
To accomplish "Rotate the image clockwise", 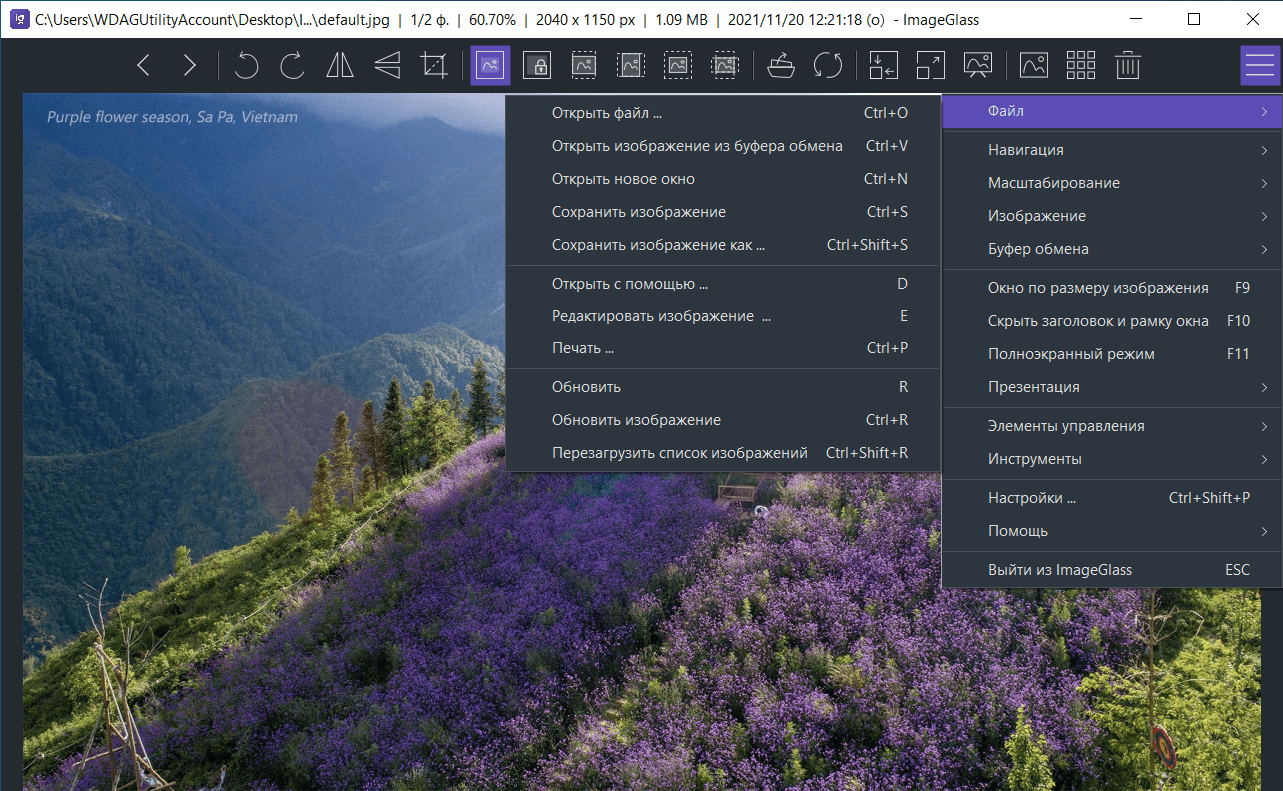I will click(x=293, y=66).
